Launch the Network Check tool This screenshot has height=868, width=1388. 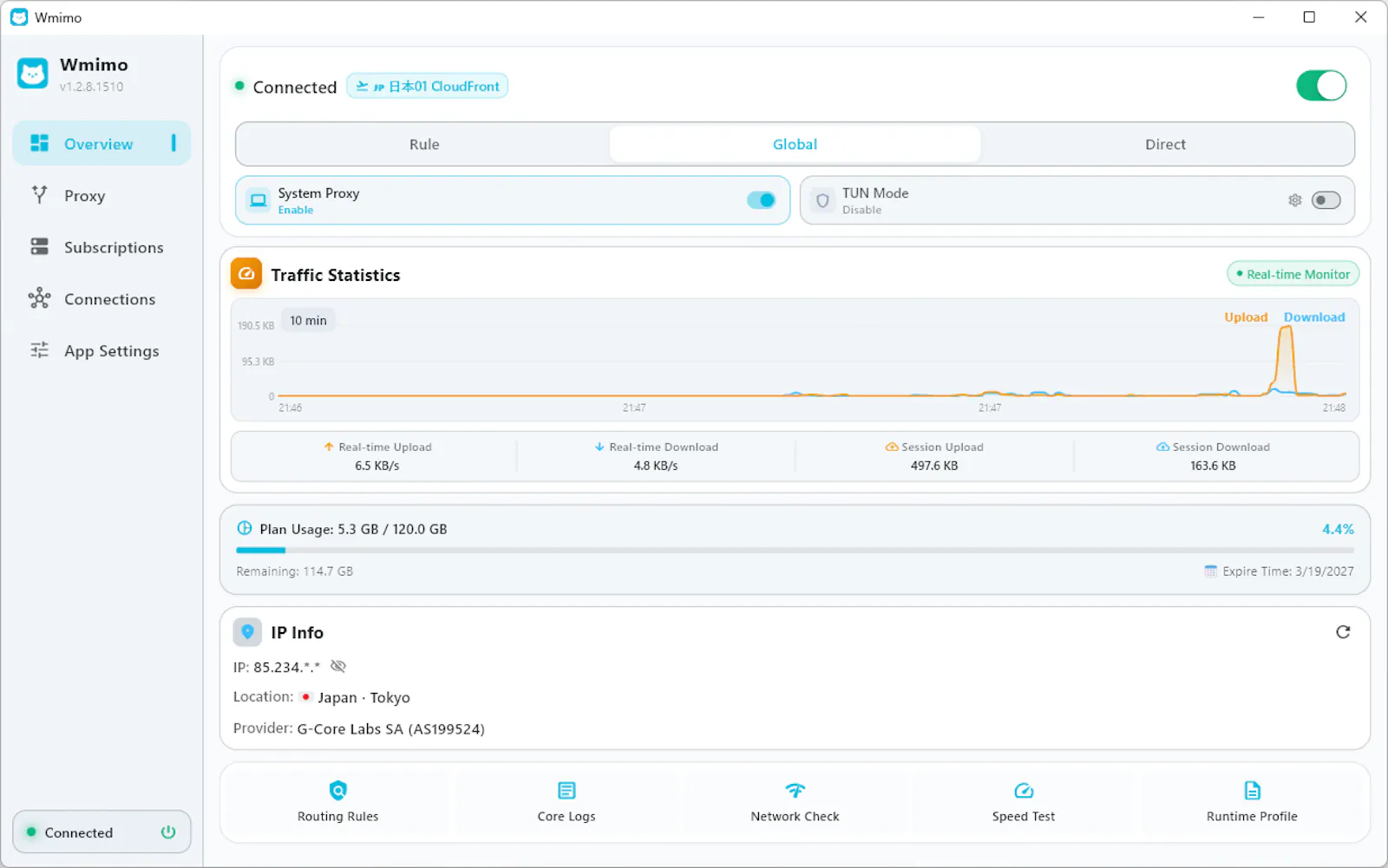795,802
